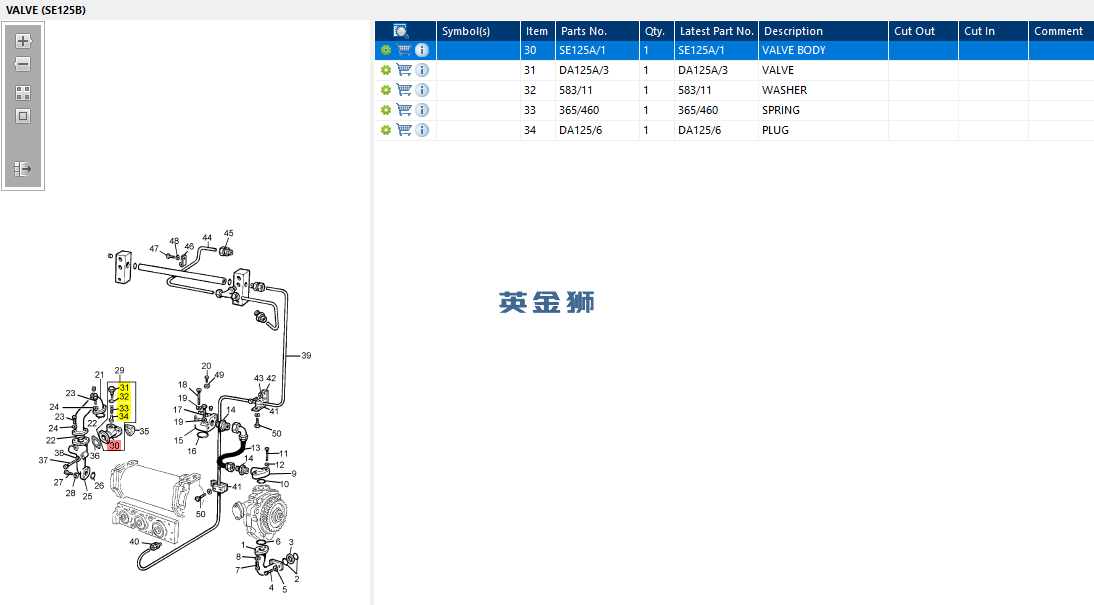The height and width of the screenshot is (605, 1094).
Task: Click callout 39 on diagram pipe
Action: coord(306,355)
